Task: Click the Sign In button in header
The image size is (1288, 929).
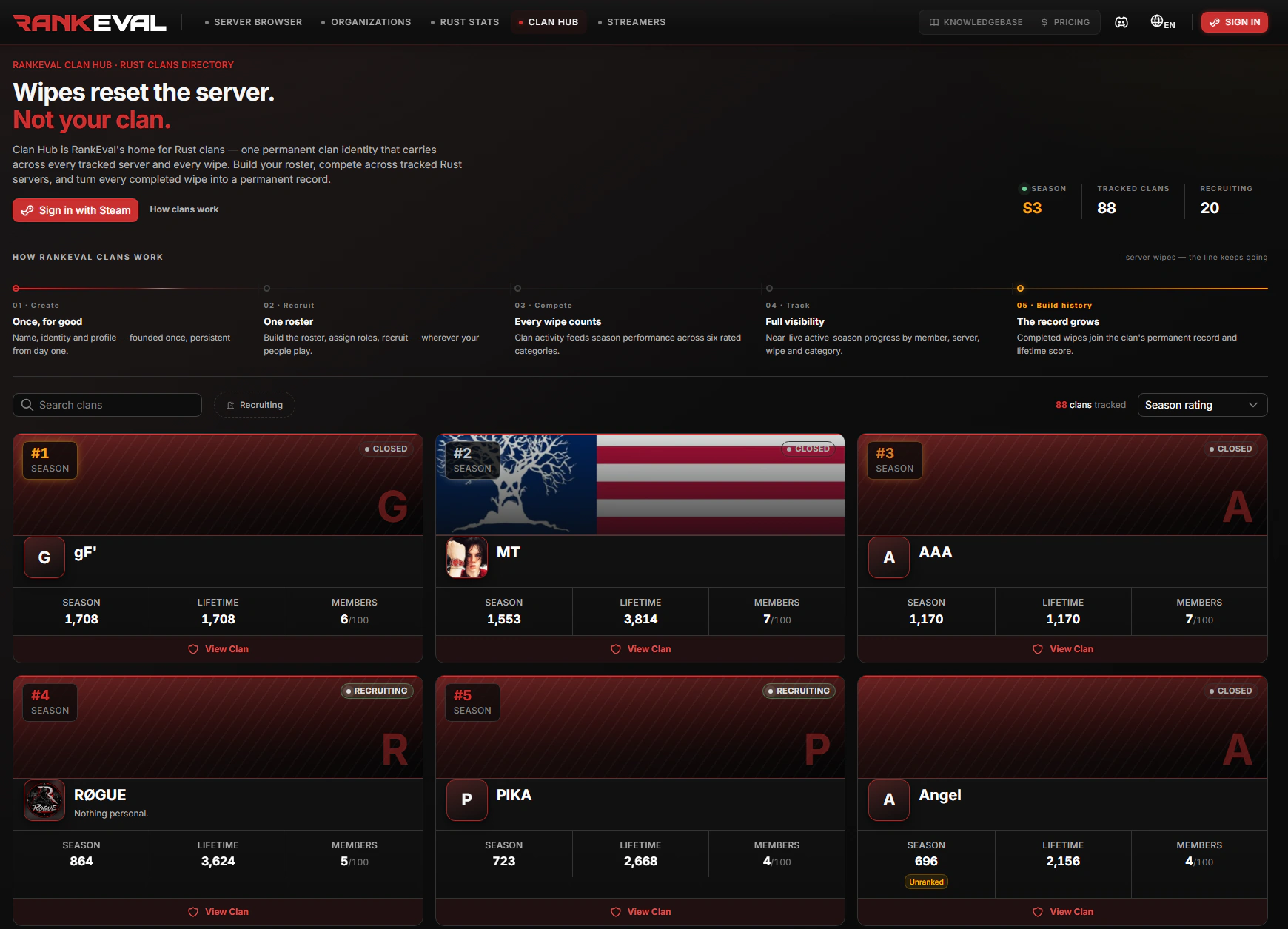Action: coord(1234,22)
